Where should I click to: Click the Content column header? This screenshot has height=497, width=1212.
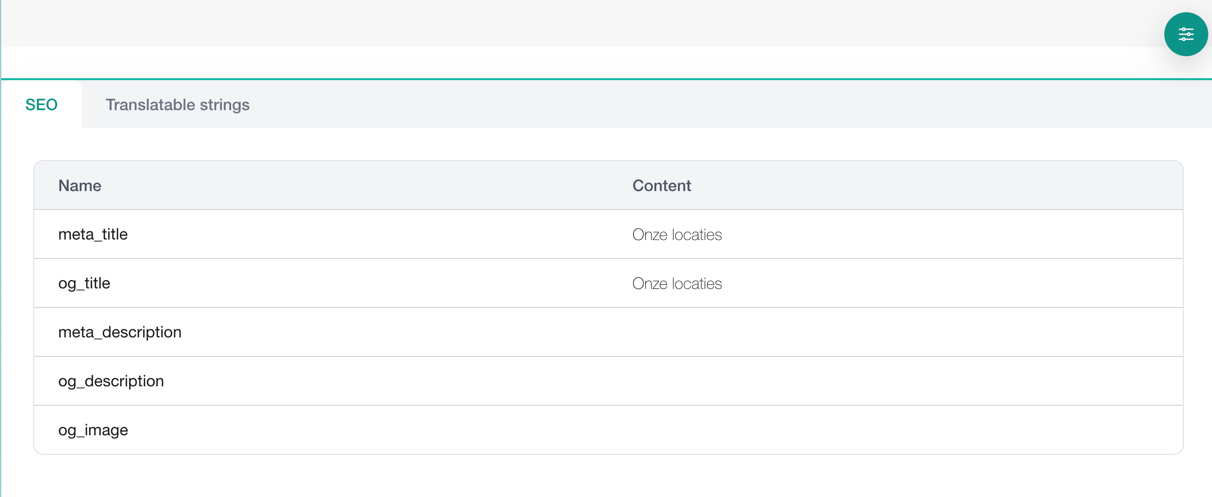click(x=662, y=185)
